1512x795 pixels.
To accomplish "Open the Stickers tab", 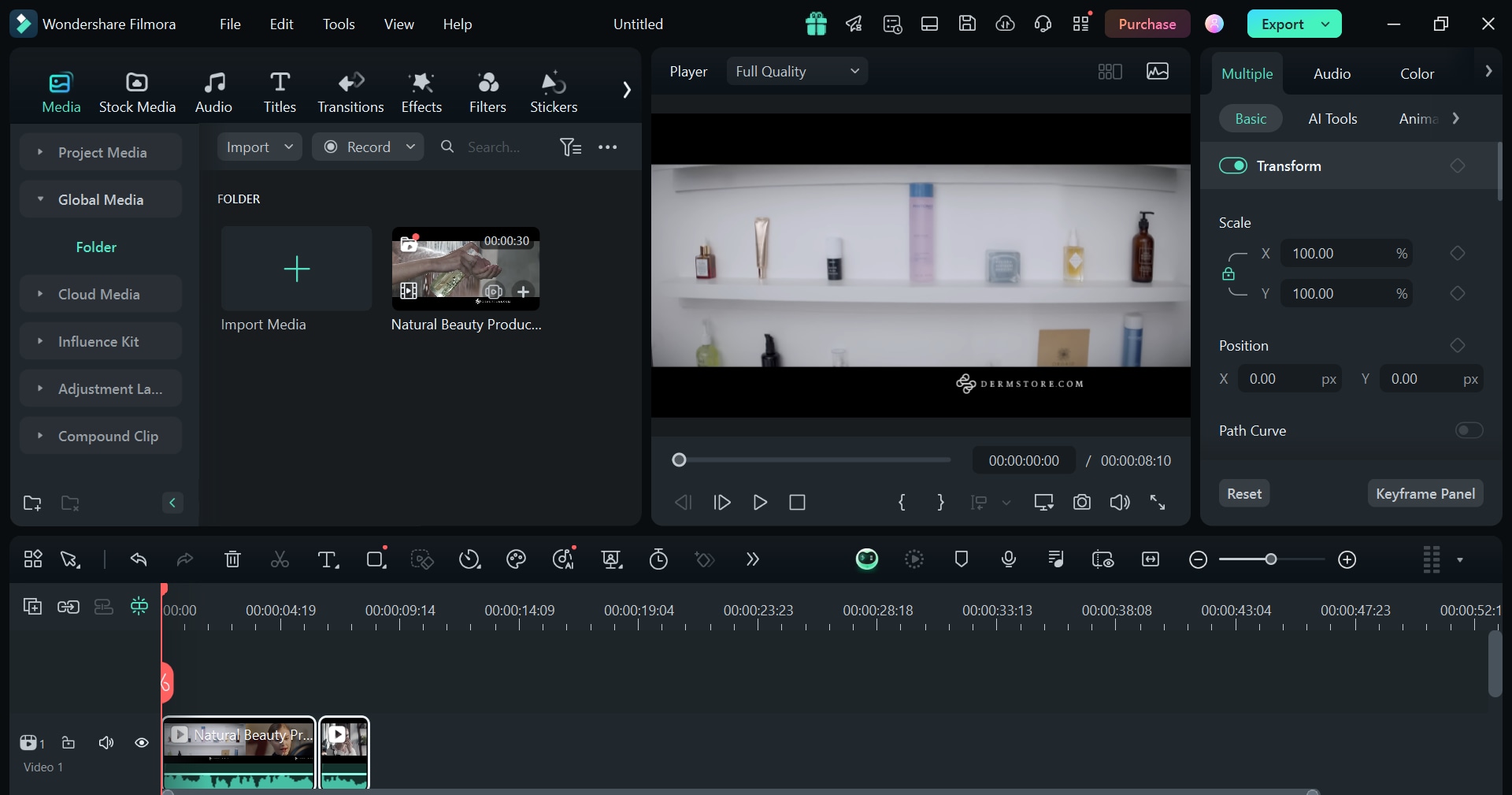I will pyautogui.click(x=554, y=92).
